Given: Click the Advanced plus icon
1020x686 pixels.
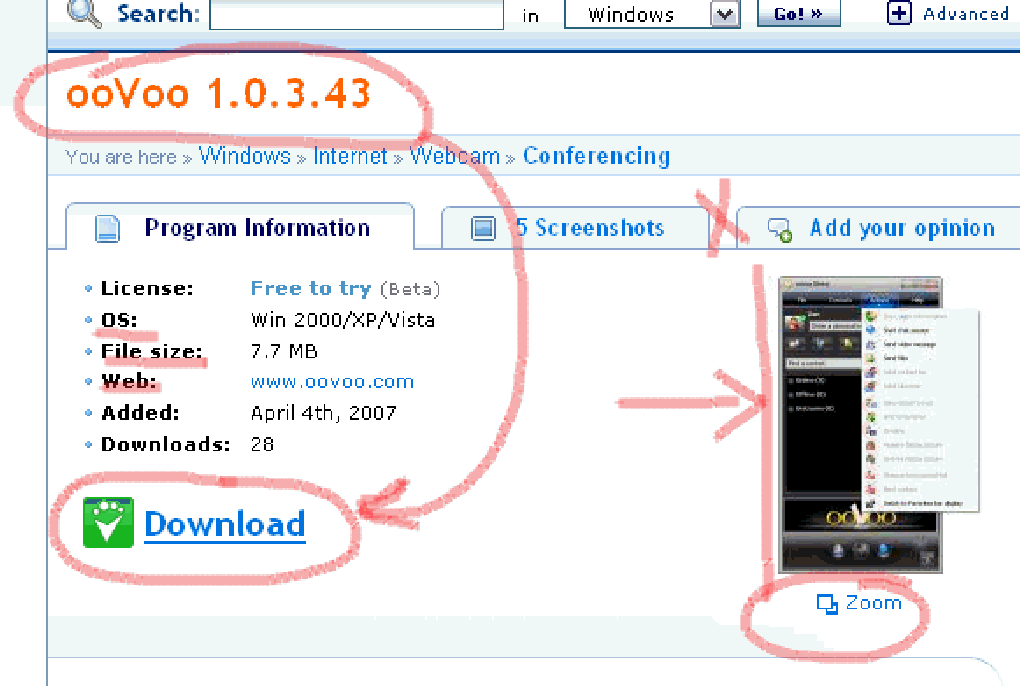Looking at the screenshot, I should point(899,13).
